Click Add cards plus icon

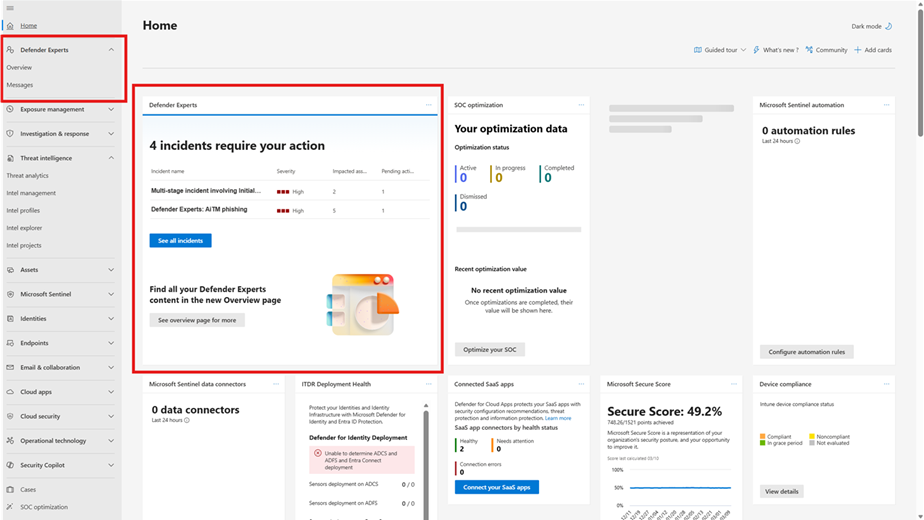click(858, 50)
